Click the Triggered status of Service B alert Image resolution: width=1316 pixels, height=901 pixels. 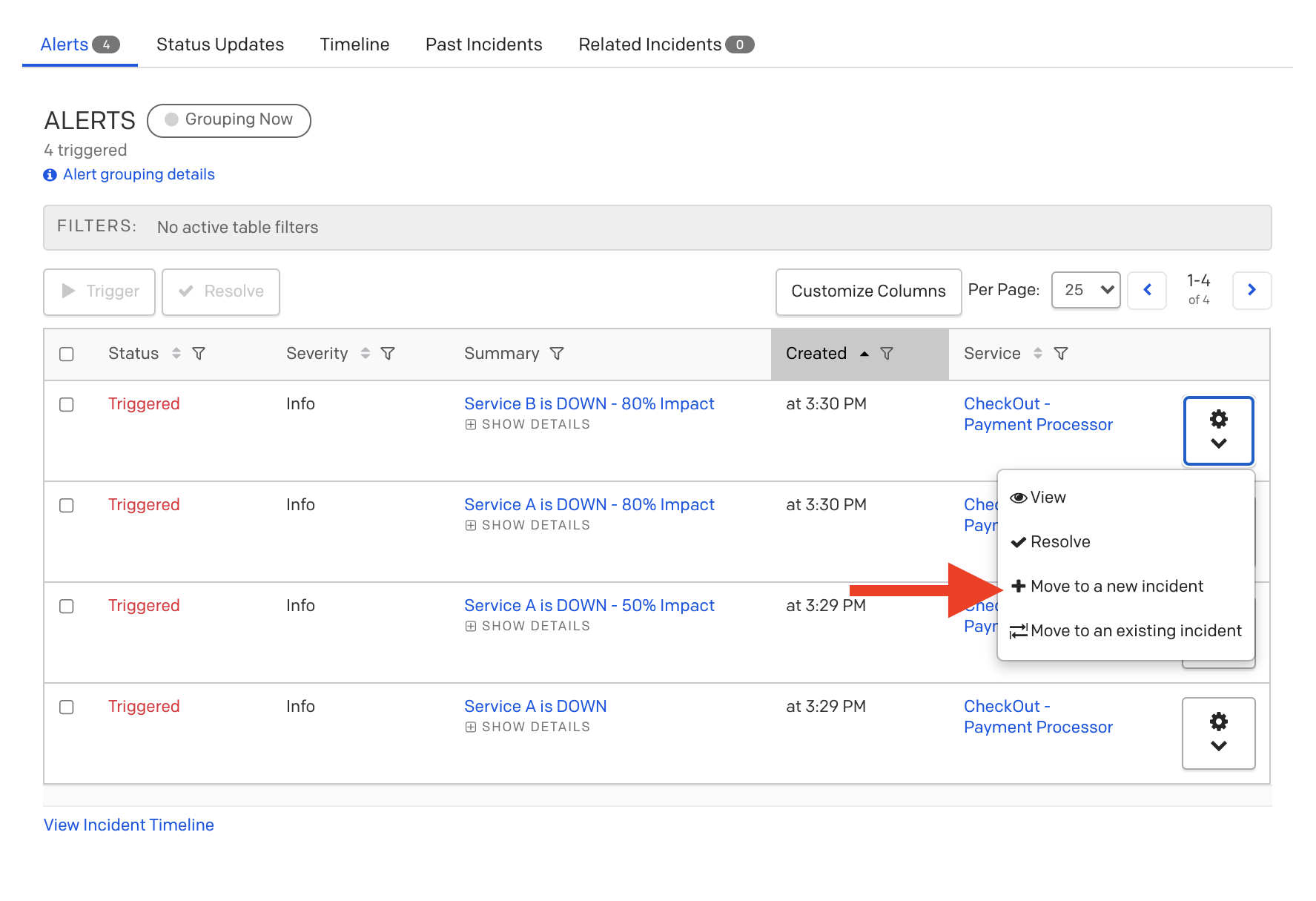[x=144, y=403]
